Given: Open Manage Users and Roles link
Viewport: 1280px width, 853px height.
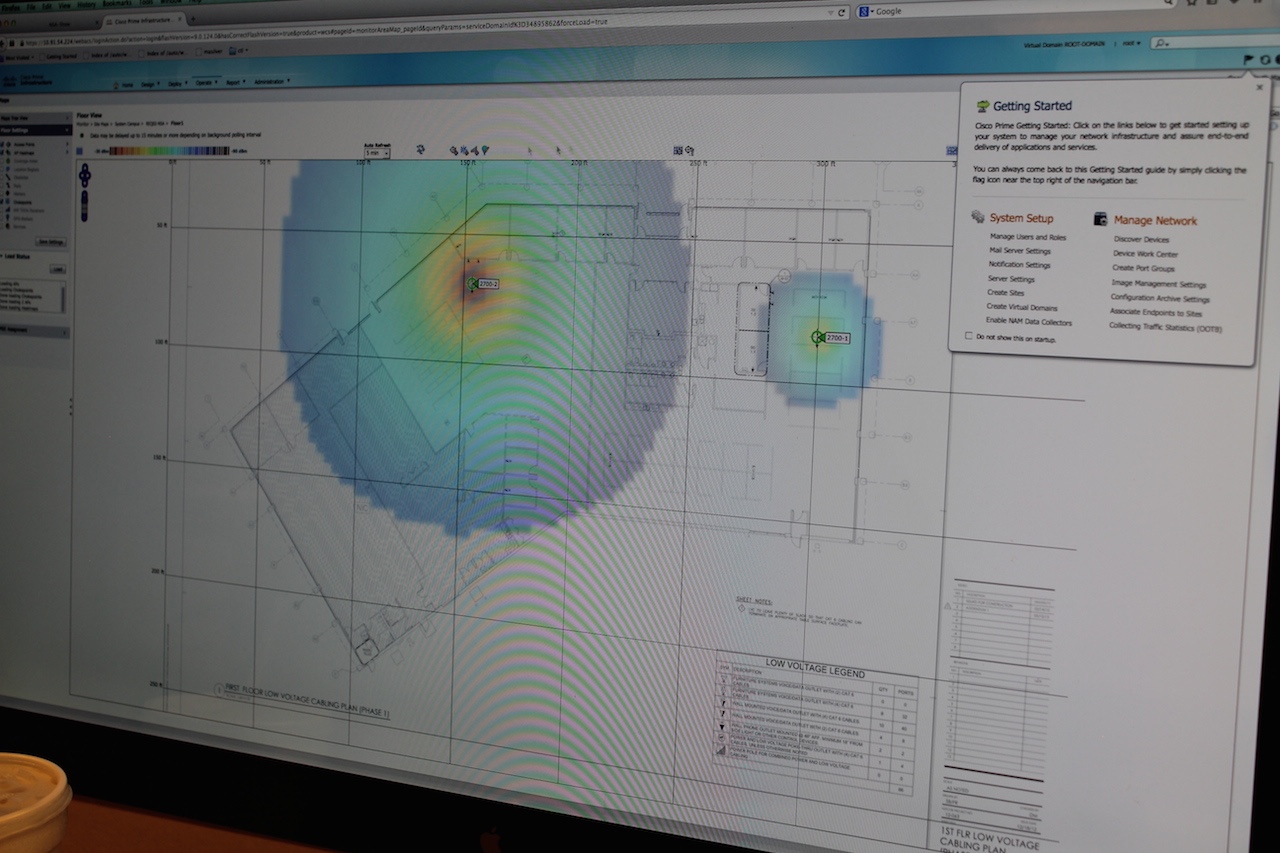Looking at the screenshot, I should click(1027, 237).
